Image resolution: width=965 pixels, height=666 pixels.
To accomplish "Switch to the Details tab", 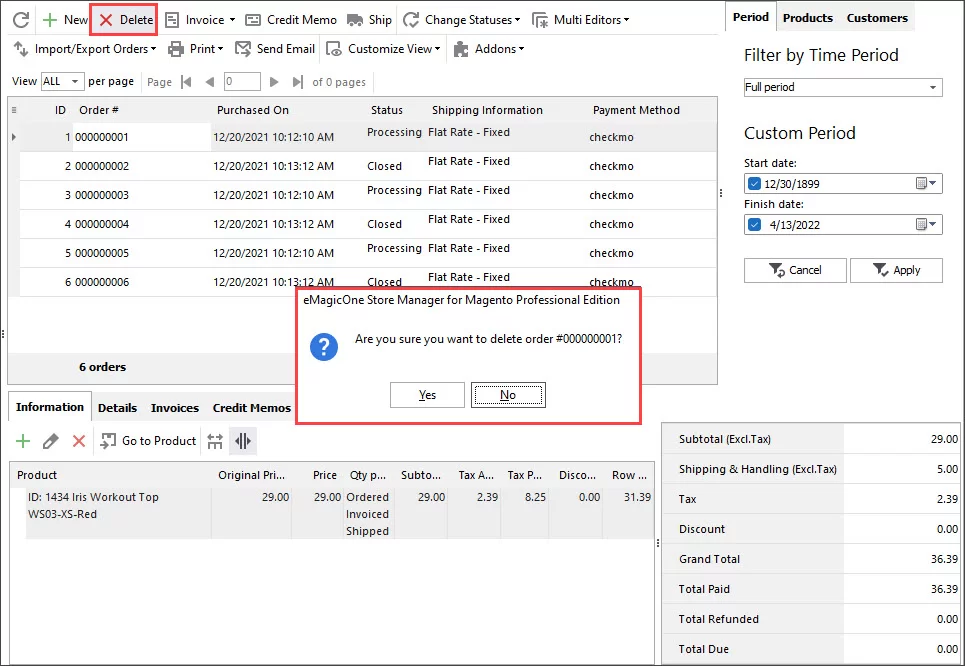I will point(117,408).
